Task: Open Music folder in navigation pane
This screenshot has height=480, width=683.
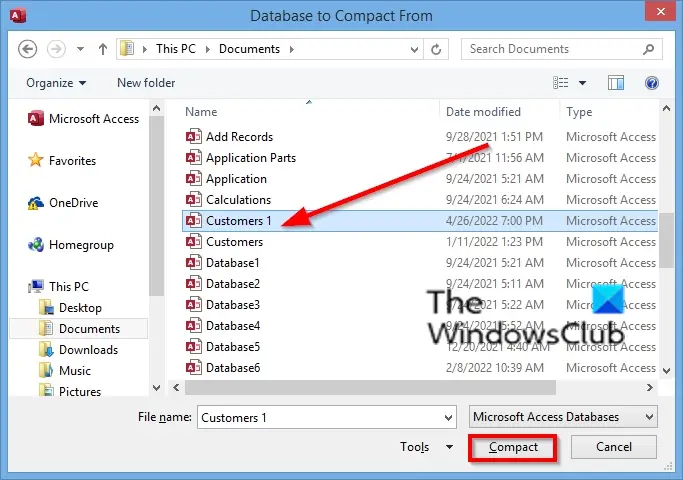Action: click(64, 371)
